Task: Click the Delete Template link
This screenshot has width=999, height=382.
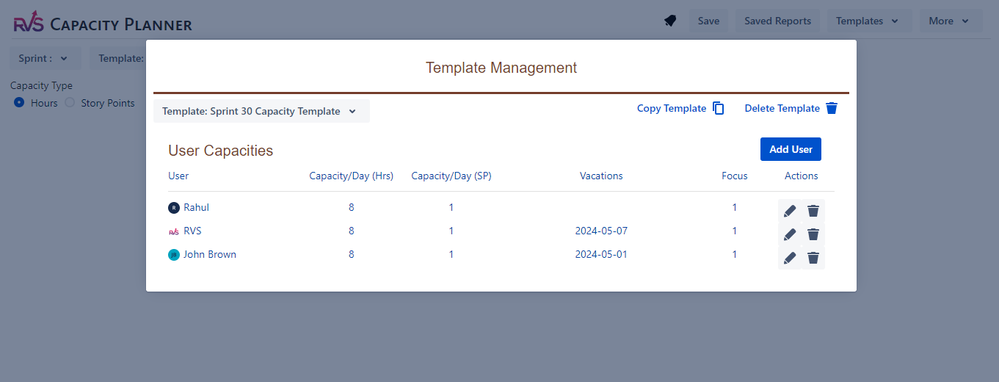Action: tap(791, 108)
